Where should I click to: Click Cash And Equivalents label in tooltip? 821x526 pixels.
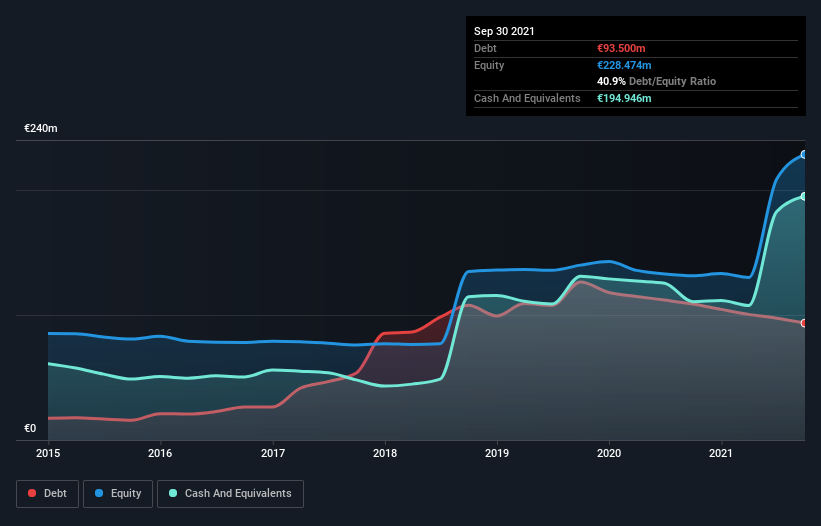click(x=527, y=98)
